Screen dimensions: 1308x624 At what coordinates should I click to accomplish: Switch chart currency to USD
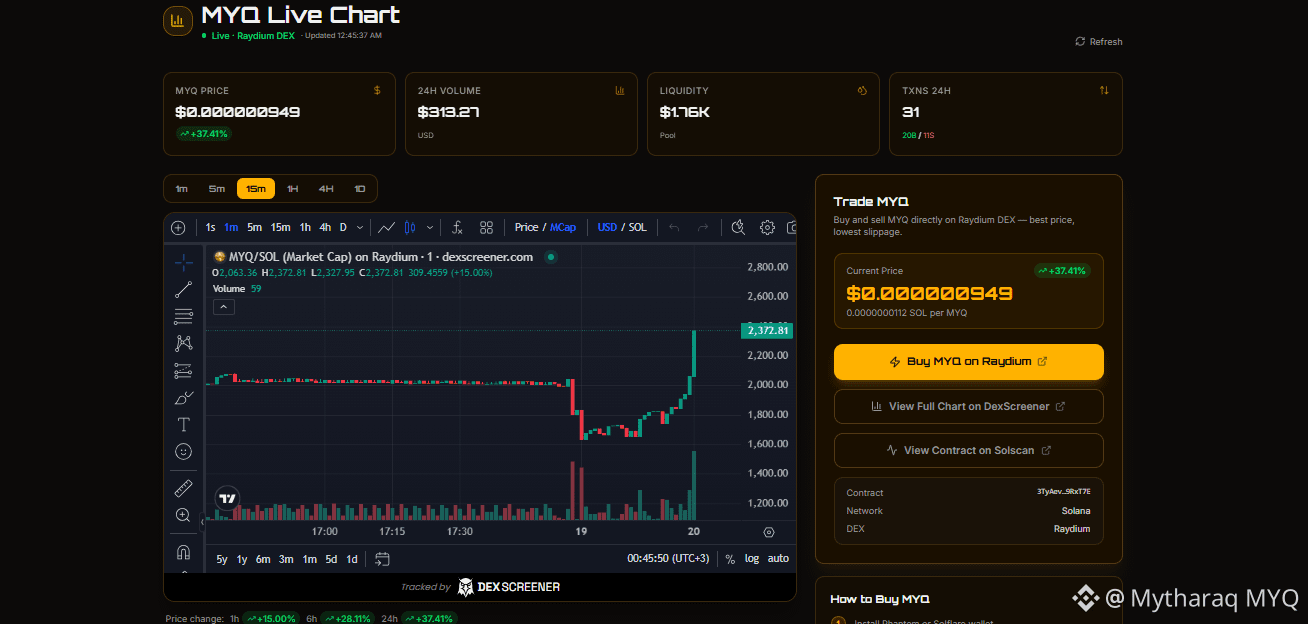tap(607, 227)
